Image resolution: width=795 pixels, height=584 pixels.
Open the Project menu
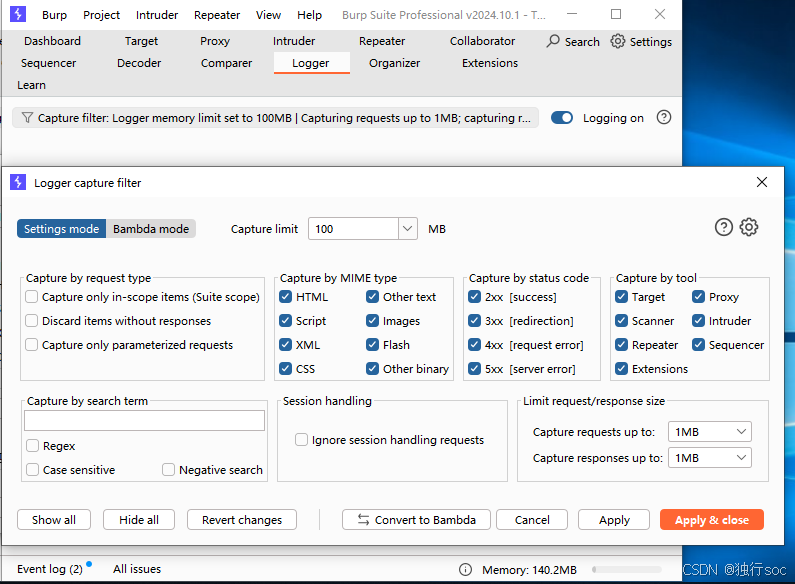pos(101,15)
